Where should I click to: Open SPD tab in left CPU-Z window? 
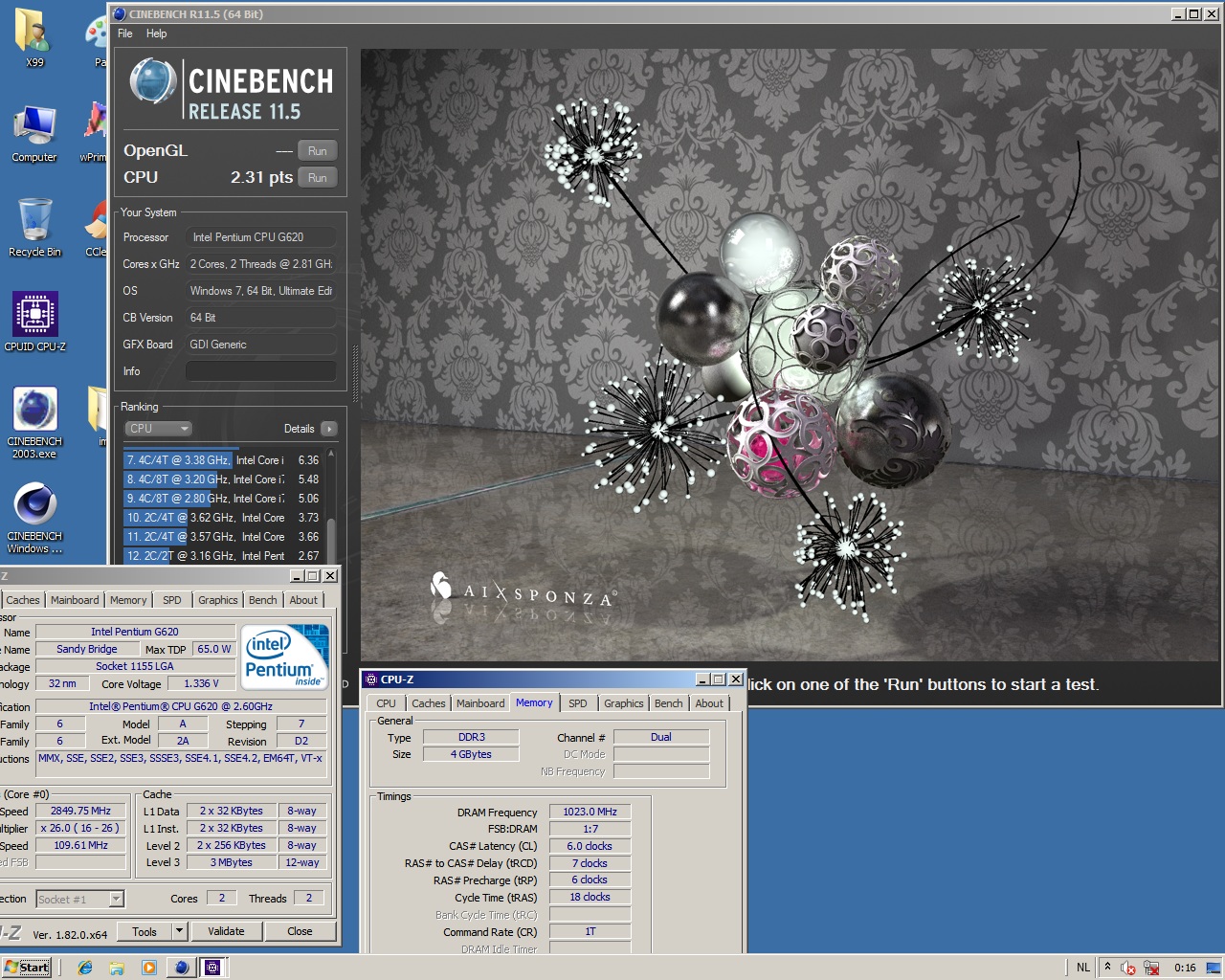click(x=172, y=600)
